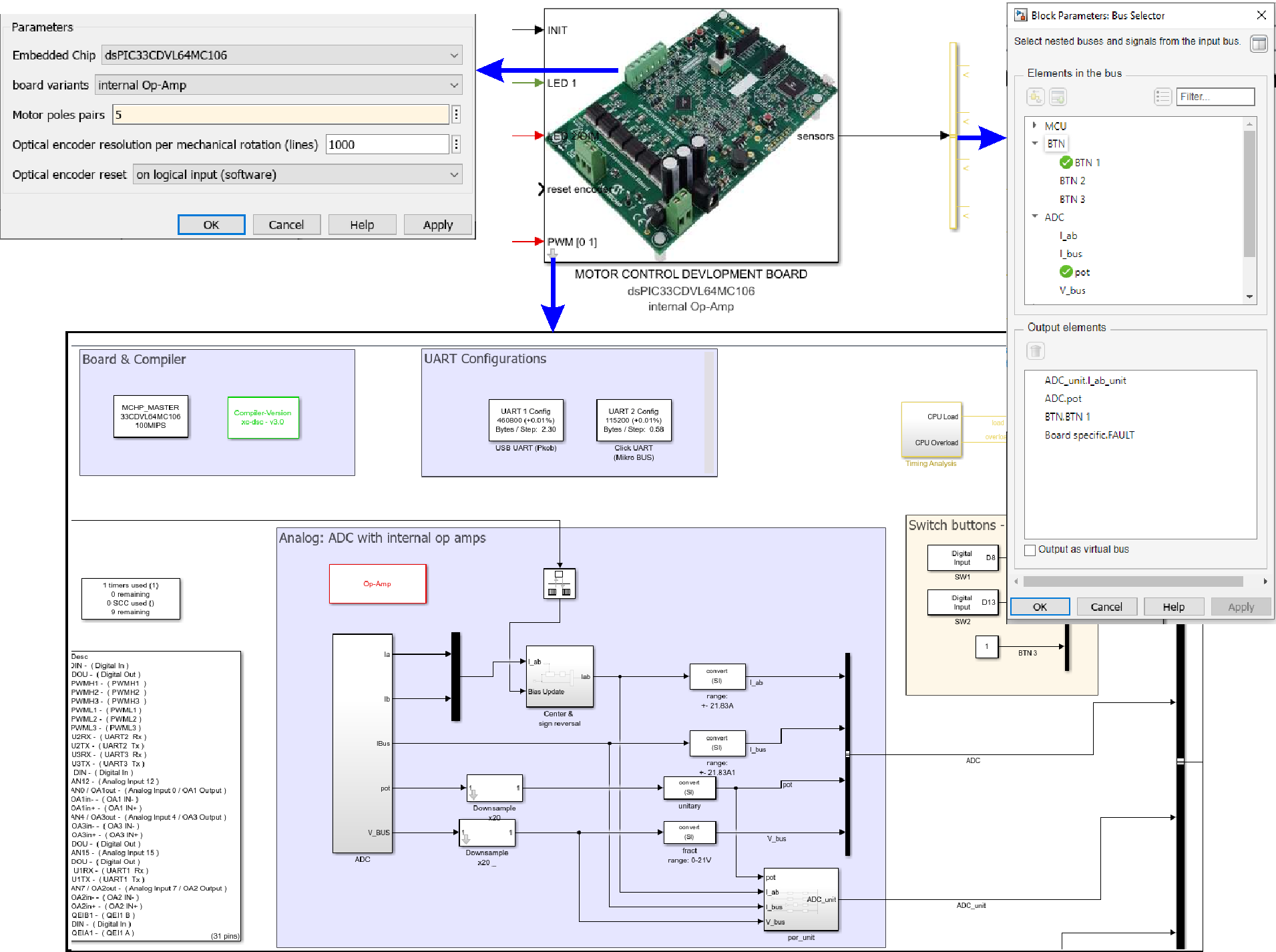Select ADC.pot in the Output elements list
The width and height of the screenshot is (1276, 952).
(x=1062, y=399)
